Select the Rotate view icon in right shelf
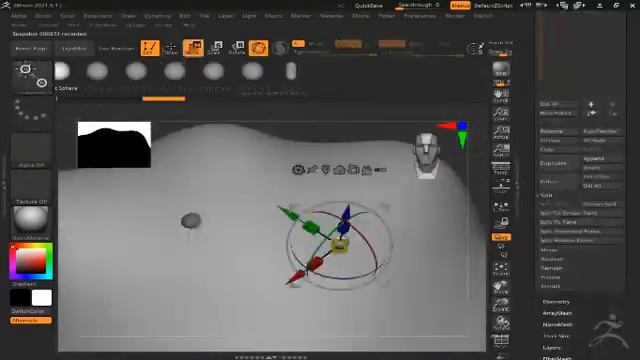The height and width of the screenshot is (360, 640). click(501, 323)
